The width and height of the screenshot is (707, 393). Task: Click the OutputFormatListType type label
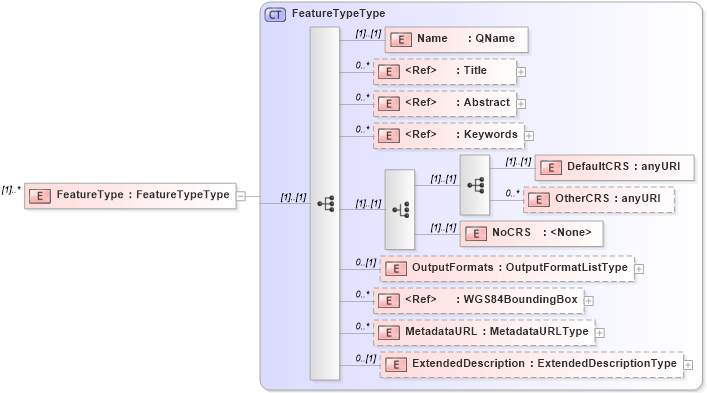(566, 267)
